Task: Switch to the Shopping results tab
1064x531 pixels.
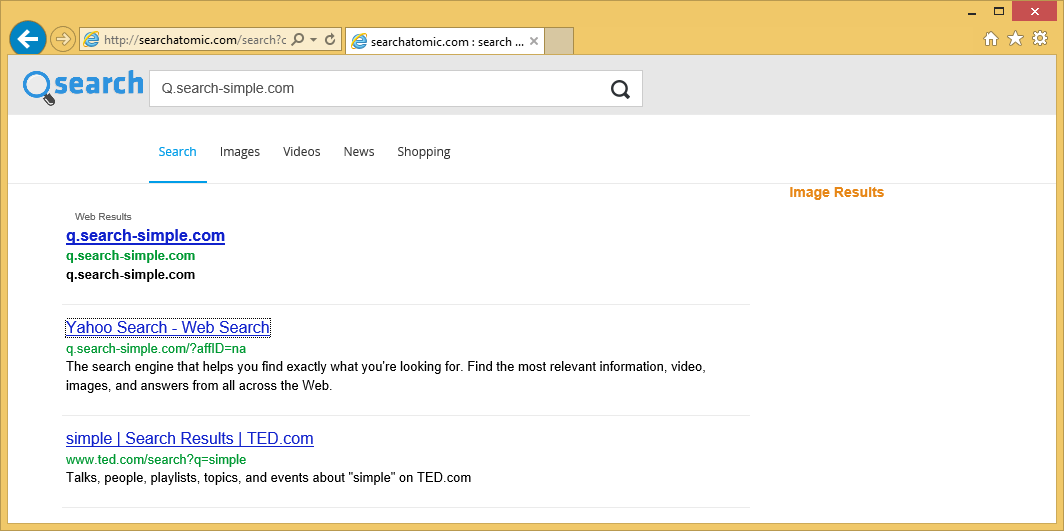Action: coord(423,152)
